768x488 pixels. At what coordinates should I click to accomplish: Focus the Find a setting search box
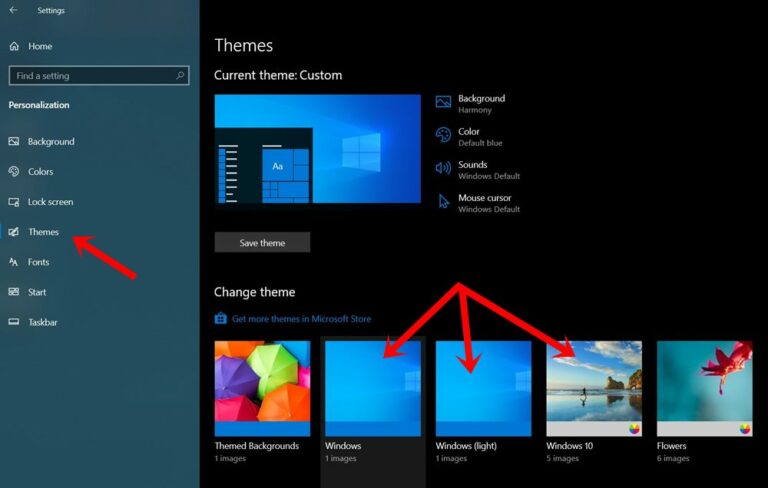99,75
